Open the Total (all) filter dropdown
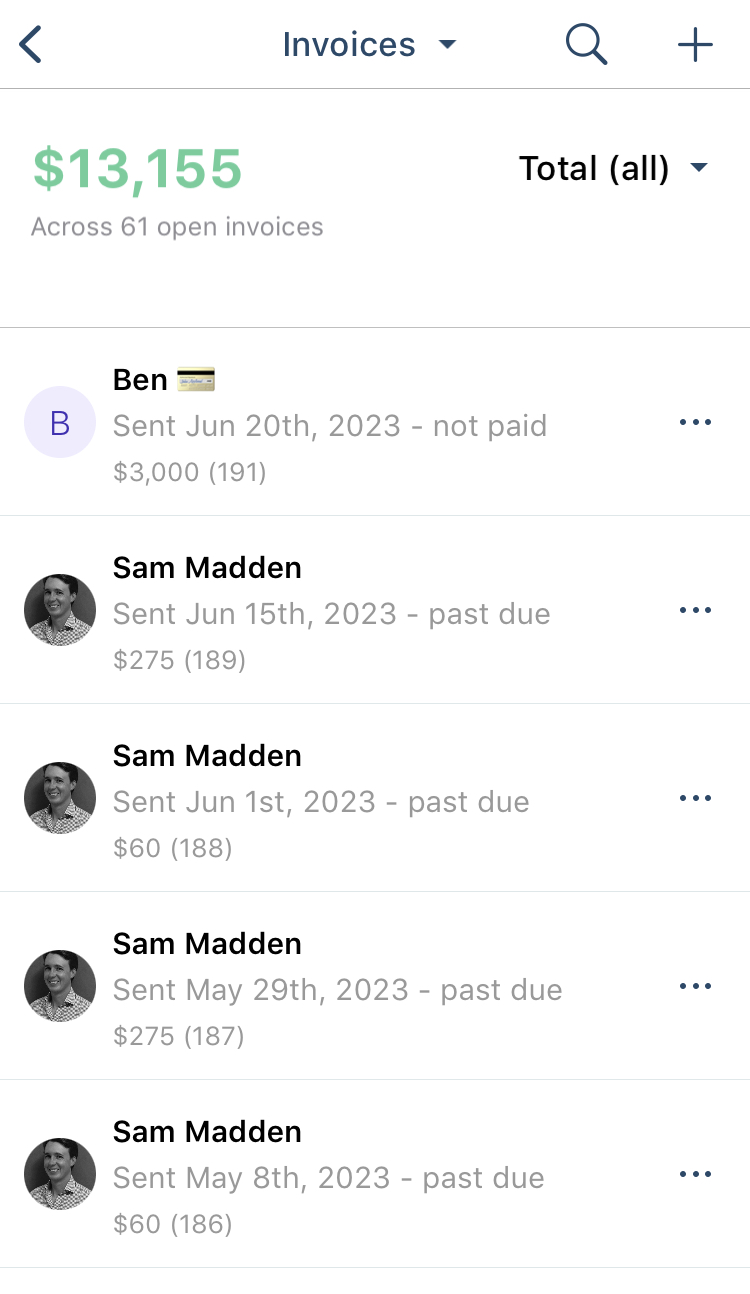Image resolution: width=750 pixels, height=1294 pixels. (x=613, y=168)
